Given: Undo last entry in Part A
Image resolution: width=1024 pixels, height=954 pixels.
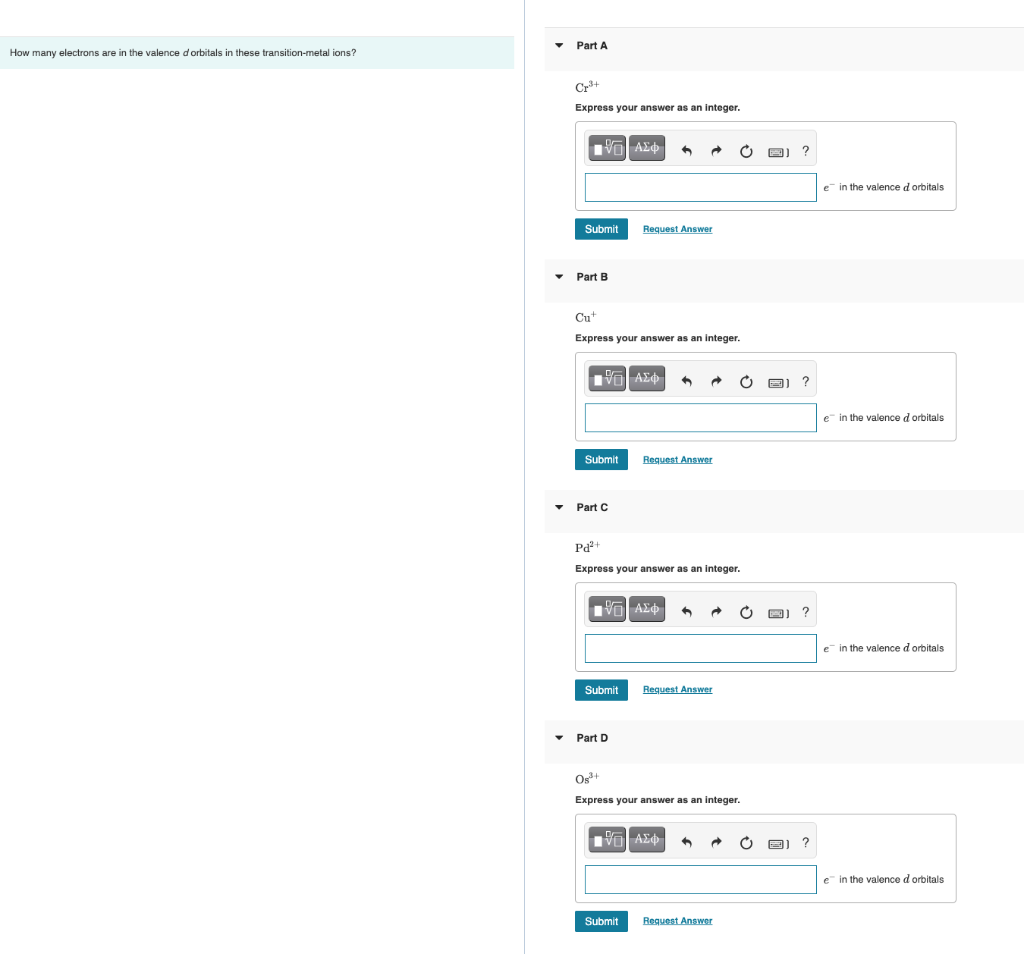Looking at the screenshot, I should tap(686, 151).
